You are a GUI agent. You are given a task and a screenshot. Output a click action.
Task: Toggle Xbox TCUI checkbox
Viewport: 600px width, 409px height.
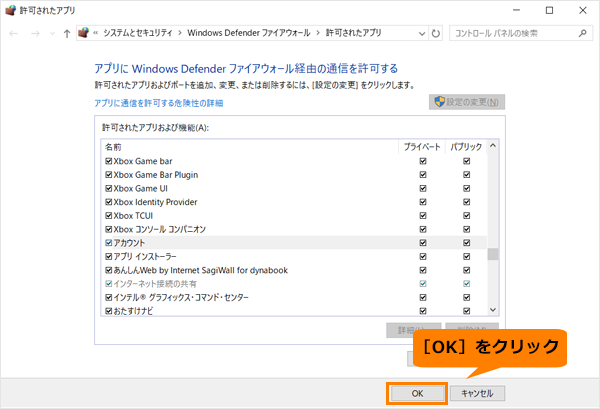[109, 216]
